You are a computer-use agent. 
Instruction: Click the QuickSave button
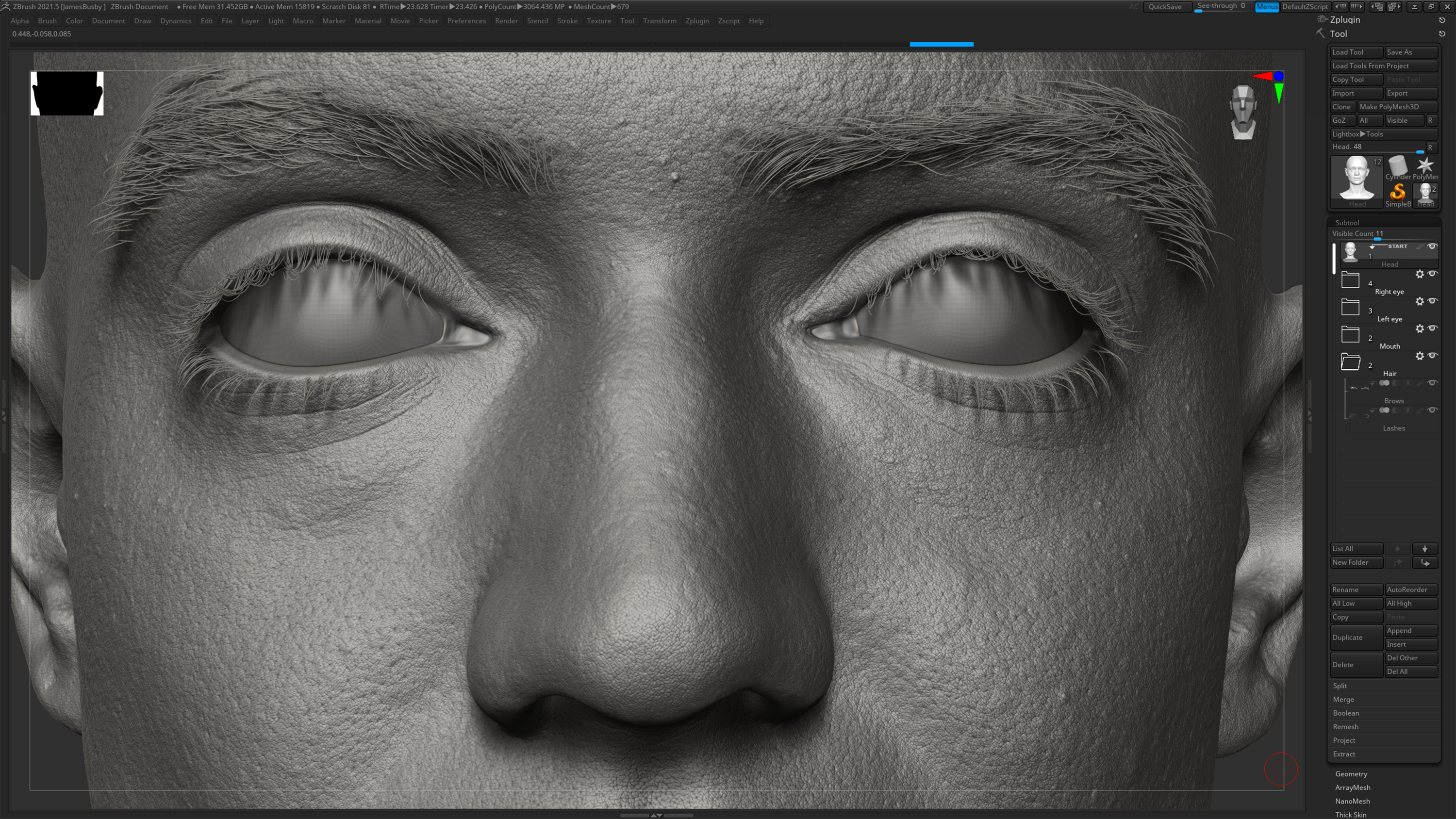[1164, 7]
